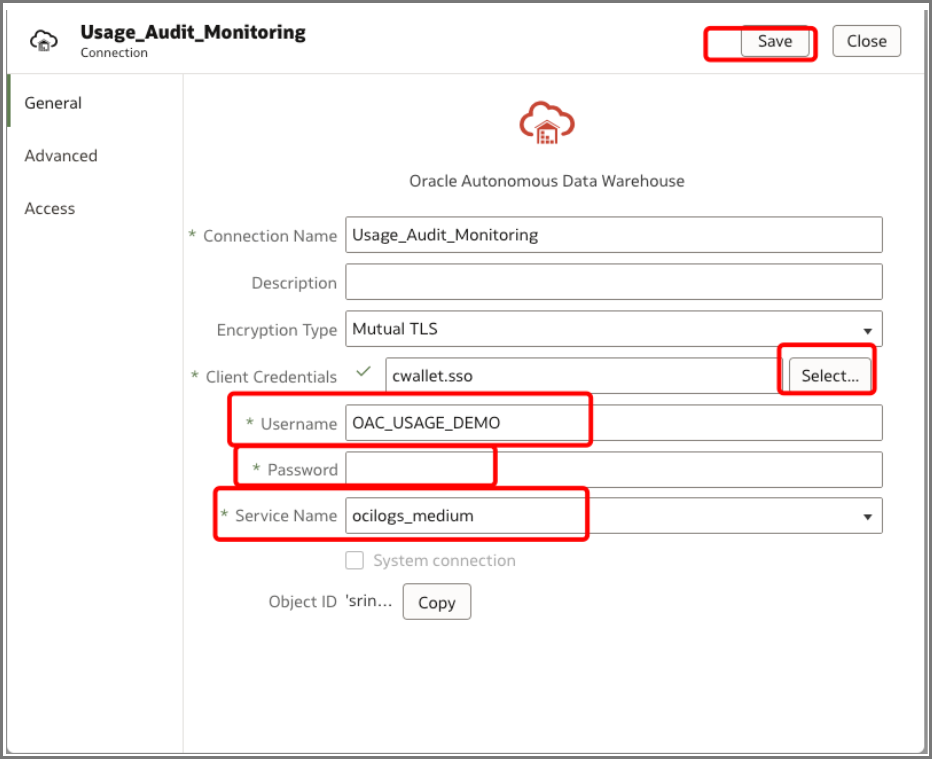Go to the Access tab

(x=49, y=209)
